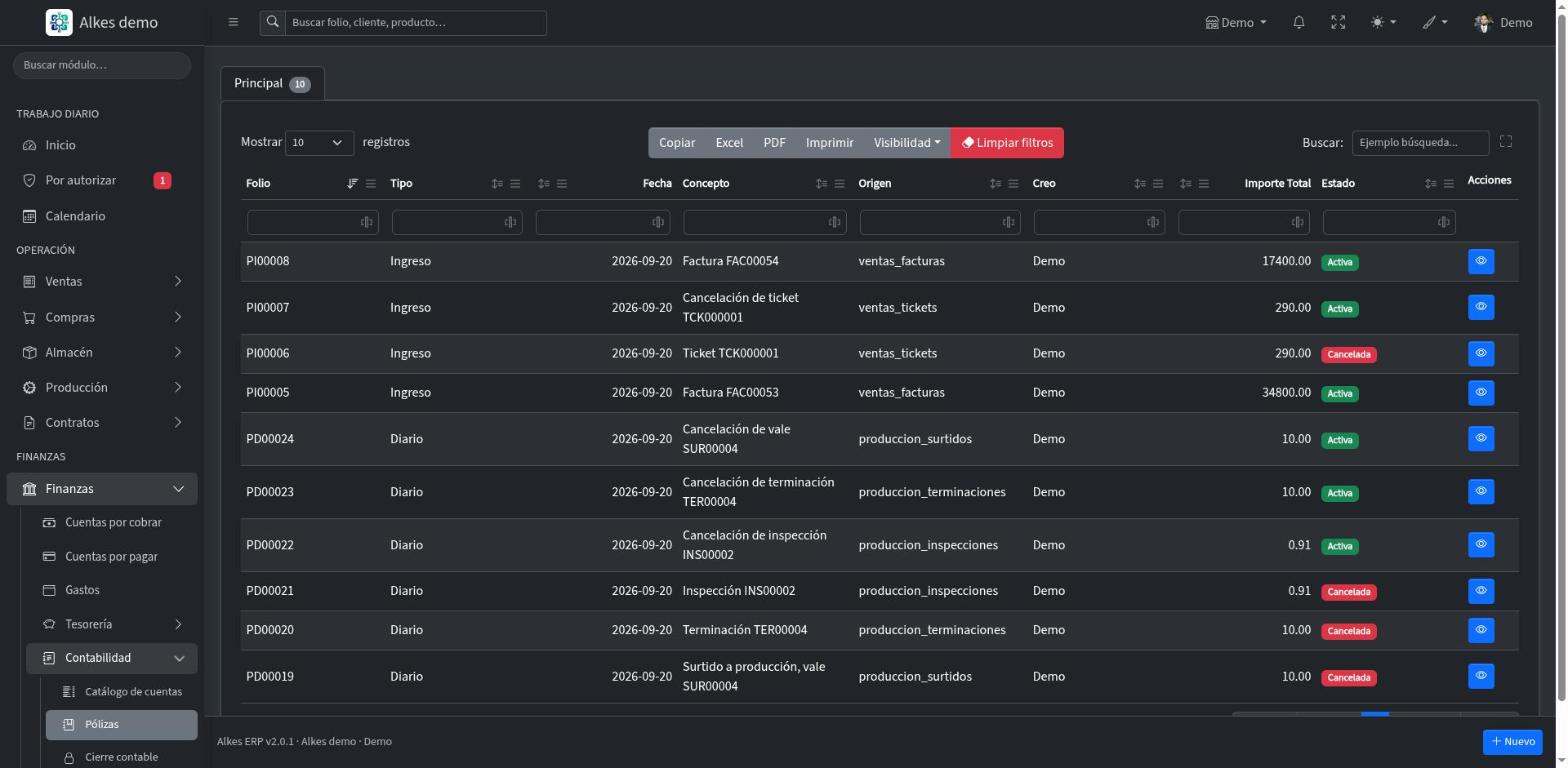
Task: Select the Principal tab
Action: [272, 83]
